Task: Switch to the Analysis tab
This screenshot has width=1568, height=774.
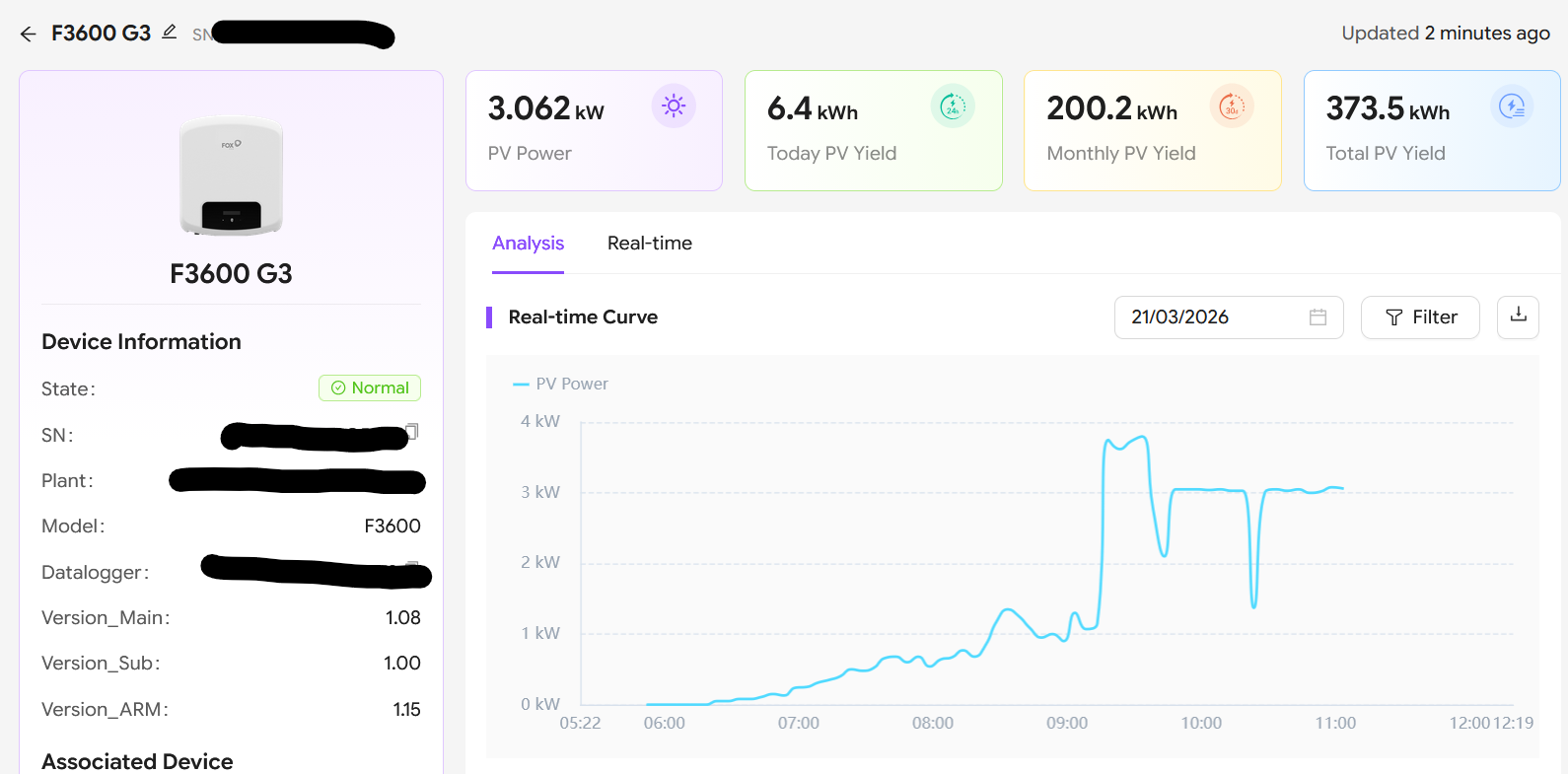Action: click(x=528, y=244)
